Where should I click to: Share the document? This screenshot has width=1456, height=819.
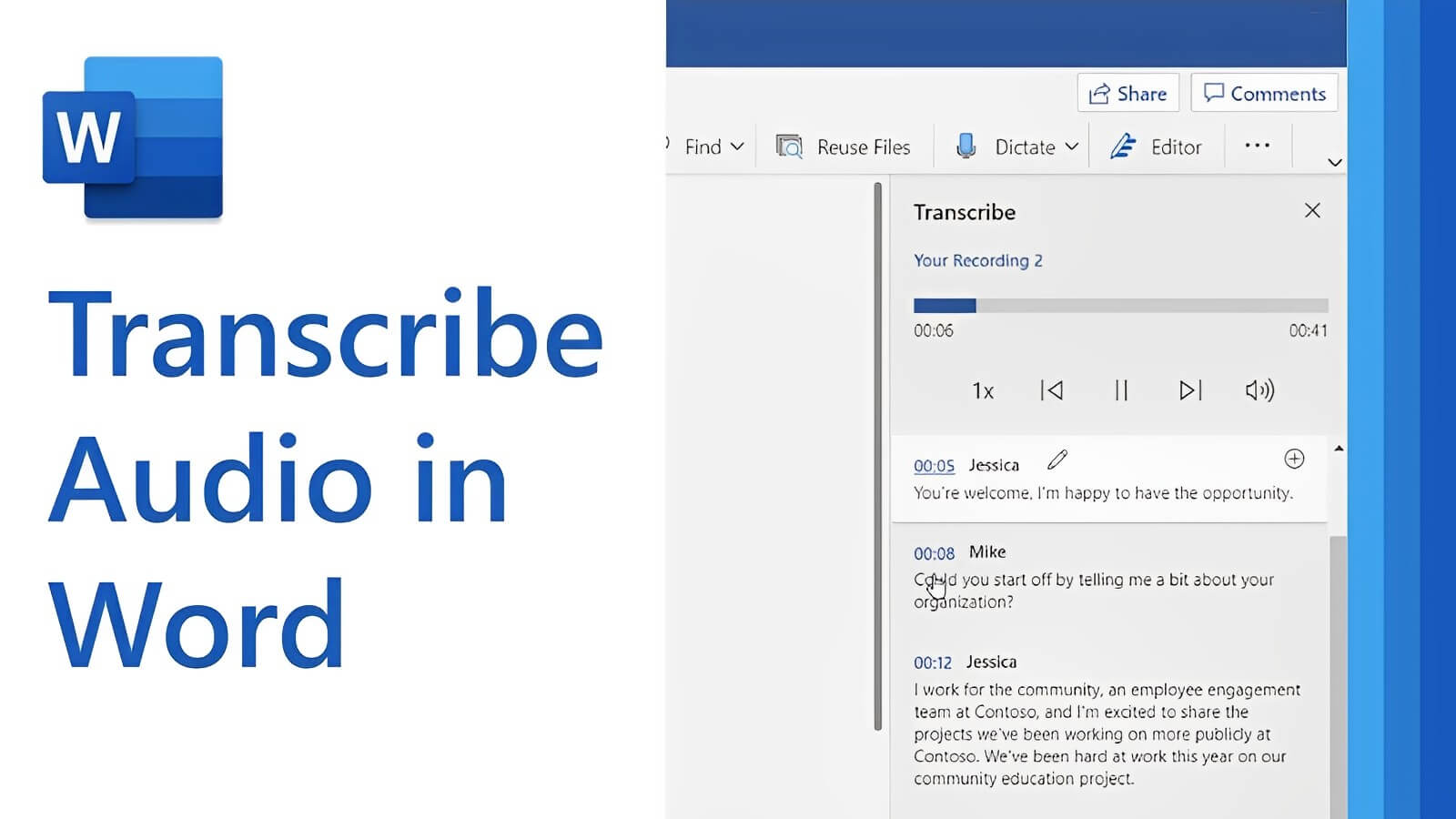coord(1127,93)
